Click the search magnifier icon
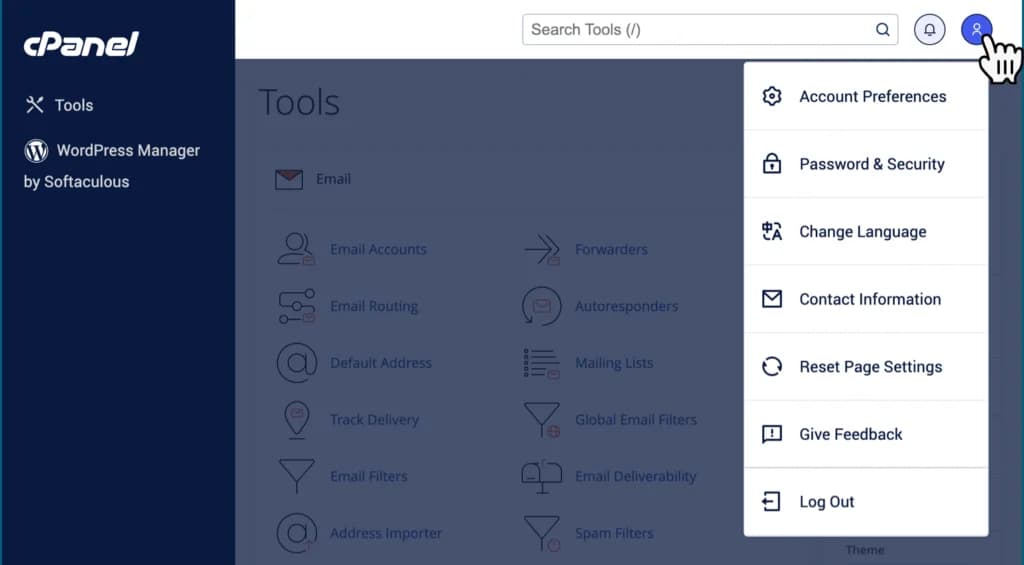 (x=882, y=29)
